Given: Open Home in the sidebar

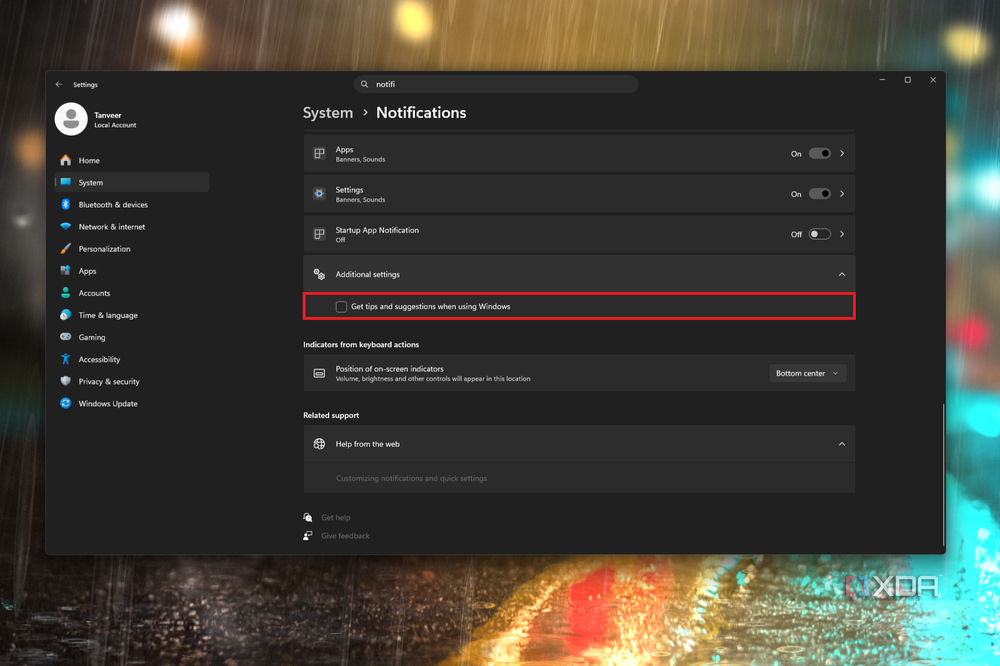Looking at the screenshot, I should click(x=132, y=160).
